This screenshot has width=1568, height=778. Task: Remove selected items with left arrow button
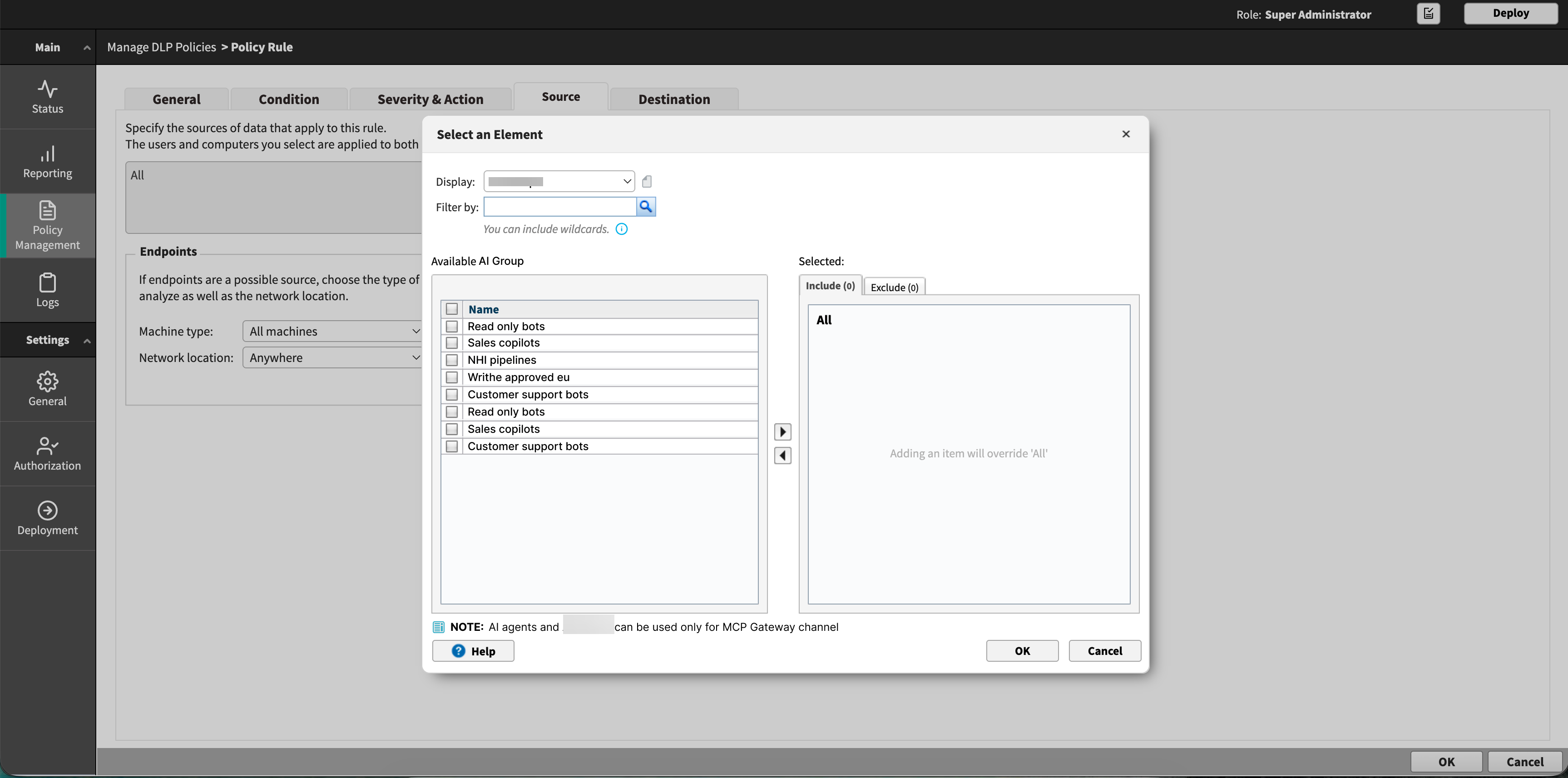(x=783, y=456)
